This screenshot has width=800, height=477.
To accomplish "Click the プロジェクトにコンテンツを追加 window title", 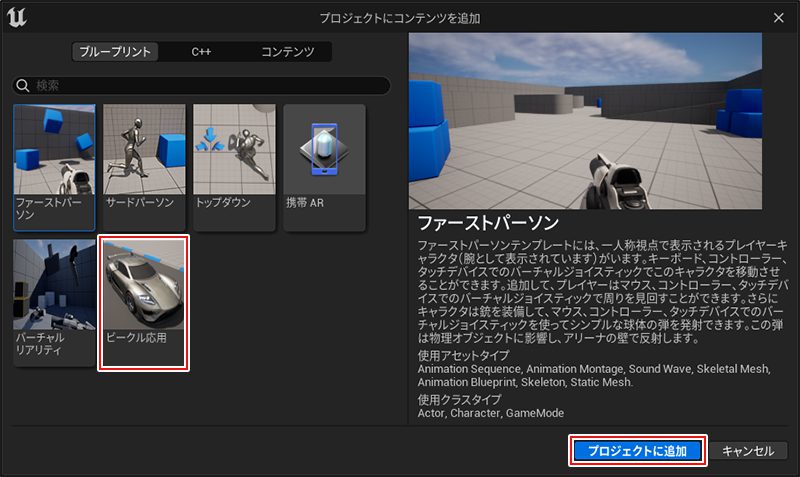I will point(399,18).
